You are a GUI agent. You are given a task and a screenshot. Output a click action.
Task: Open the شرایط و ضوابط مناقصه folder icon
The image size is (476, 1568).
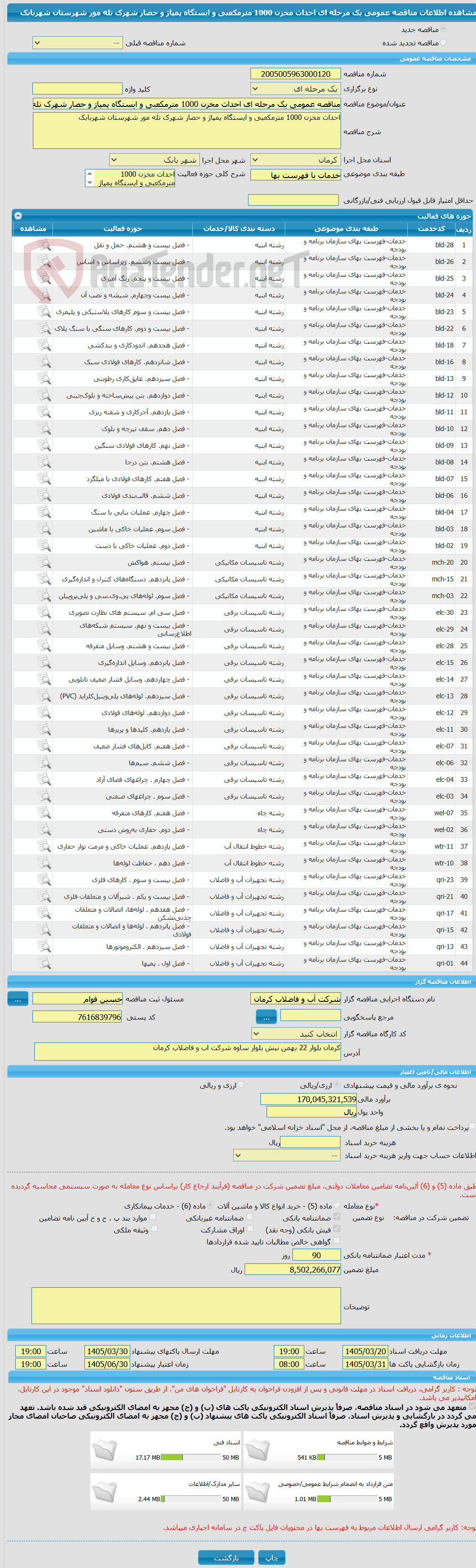point(257,1451)
